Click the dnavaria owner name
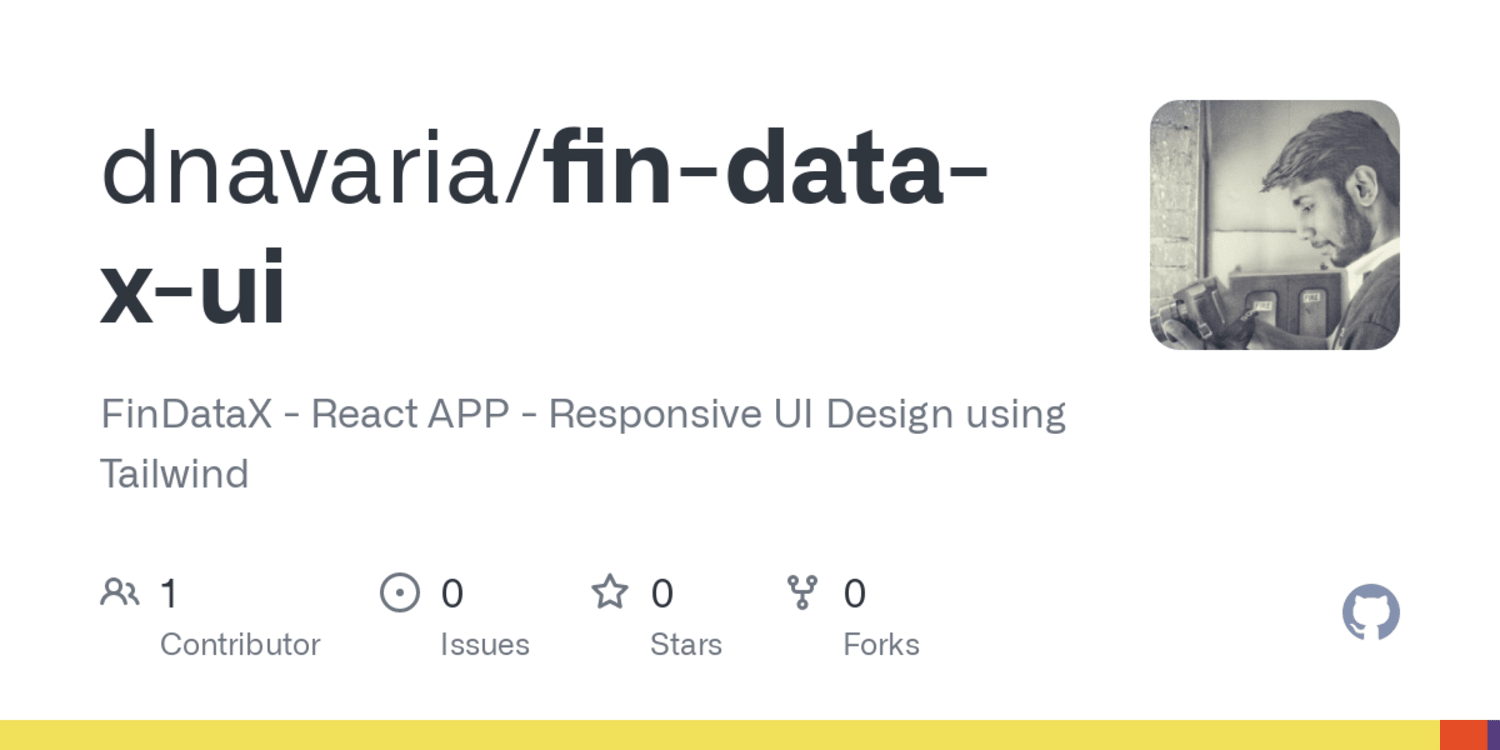This screenshot has width=1500, height=750. (311, 170)
